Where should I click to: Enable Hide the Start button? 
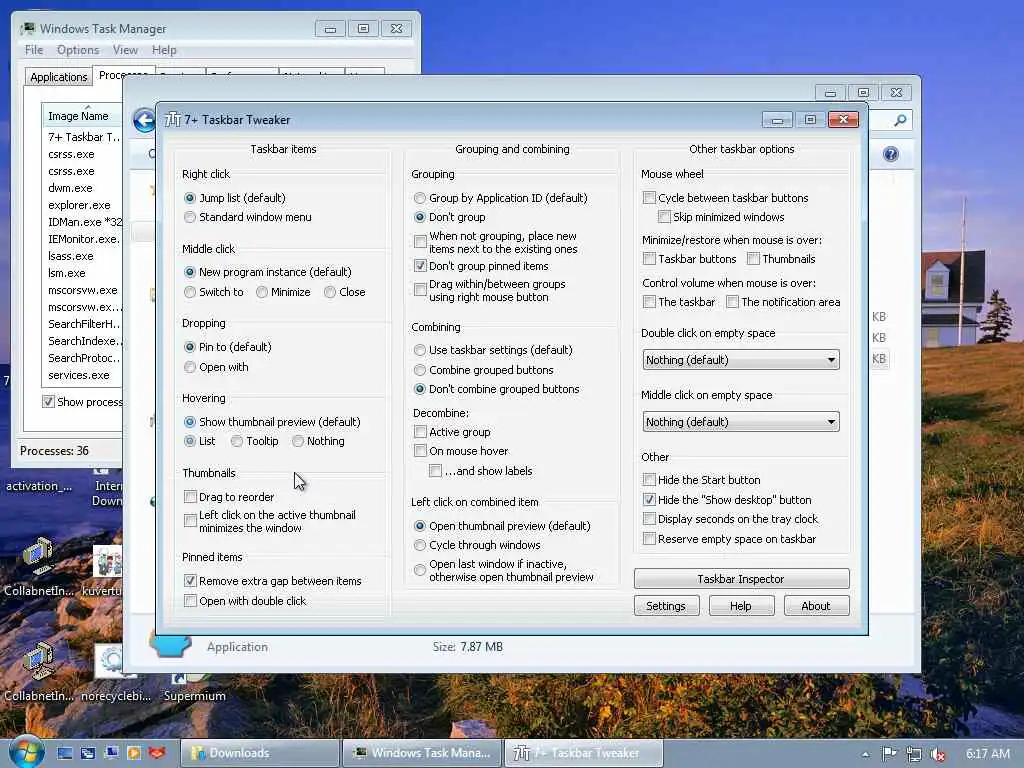pyautogui.click(x=649, y=480)
